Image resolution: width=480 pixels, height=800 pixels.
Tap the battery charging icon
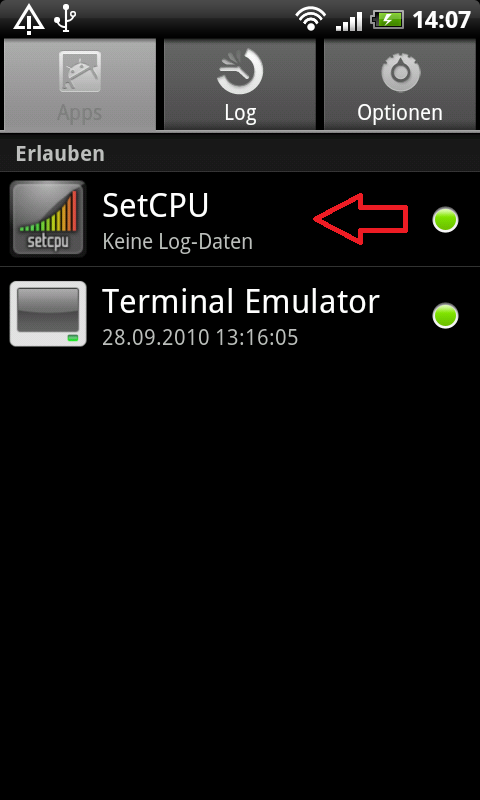[x=387, y=20]
